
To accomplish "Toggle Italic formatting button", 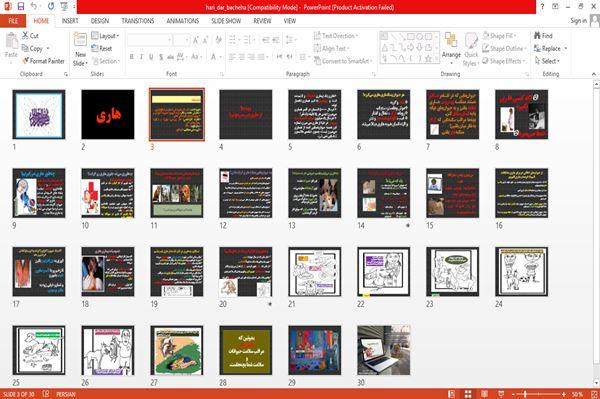I will pyautogui.click(x=141, y=57).
